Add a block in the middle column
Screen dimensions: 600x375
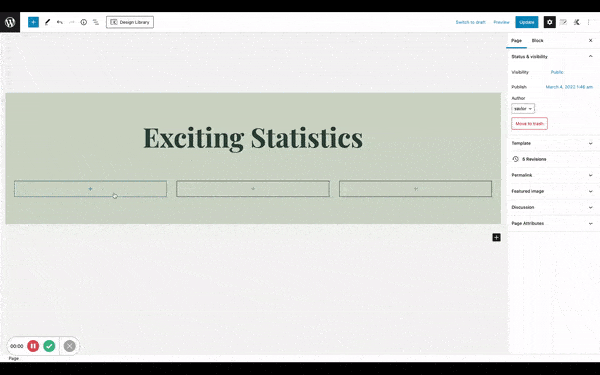(253, 189)
